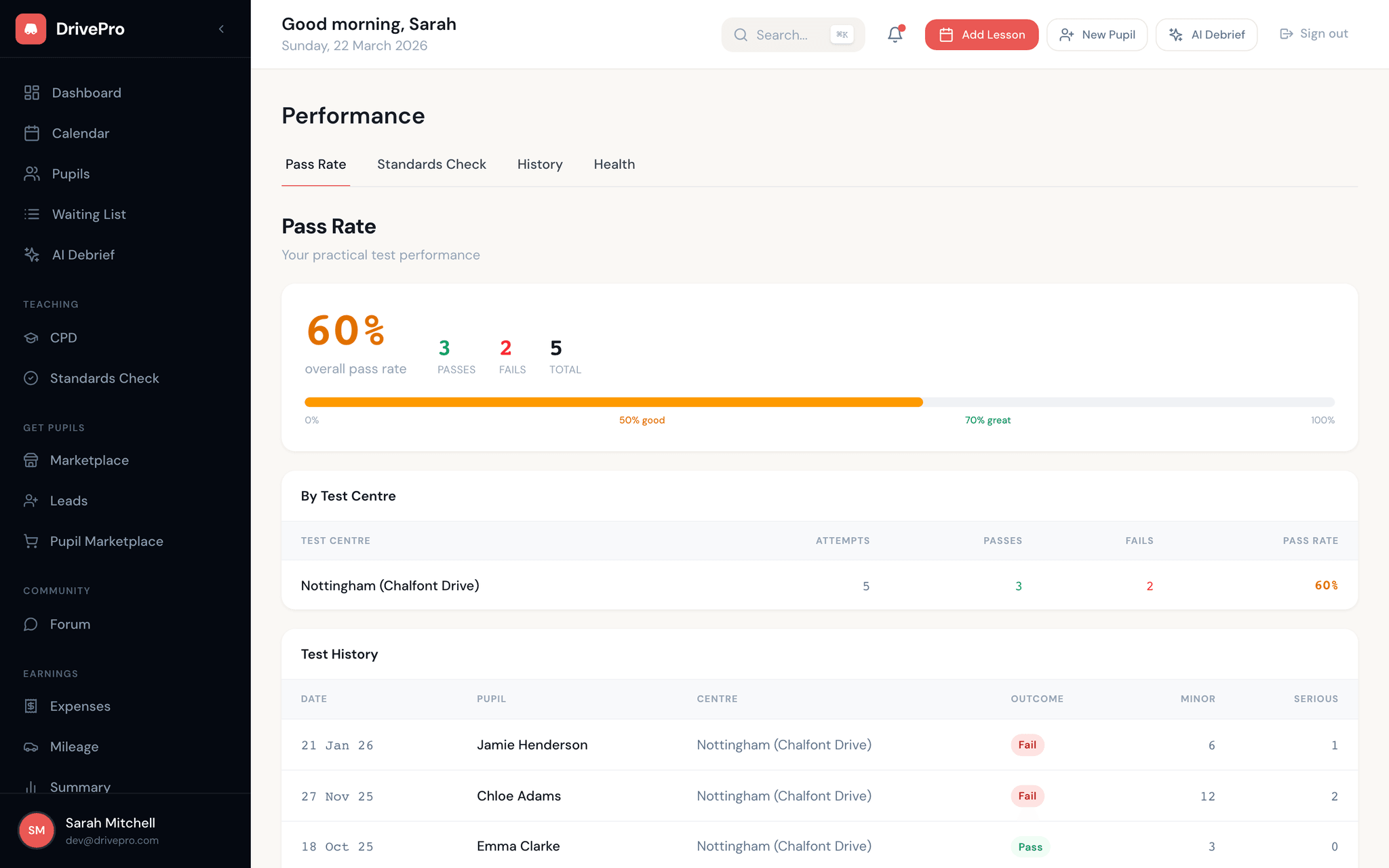Open the Calendar from the sidebar icon
The height and width of the screenshot is (868, 1389).
point(31,133)
